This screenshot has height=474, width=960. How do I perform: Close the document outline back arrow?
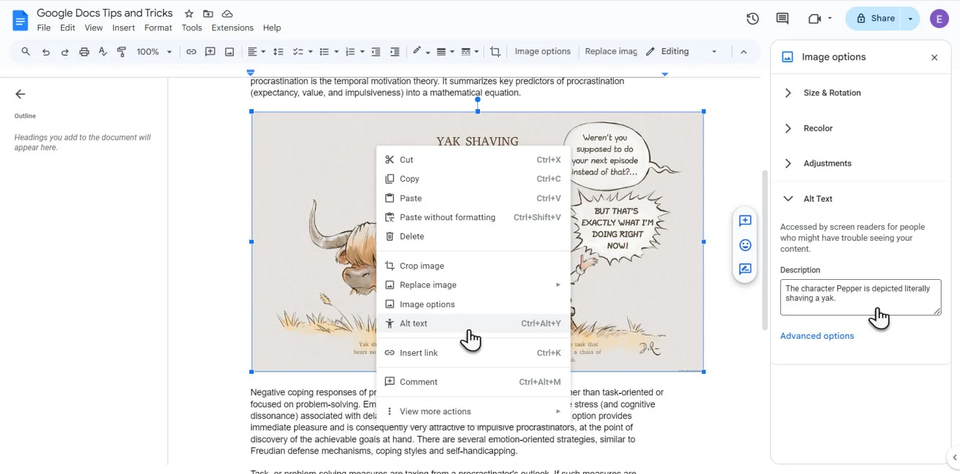click(x=20, y=94)
